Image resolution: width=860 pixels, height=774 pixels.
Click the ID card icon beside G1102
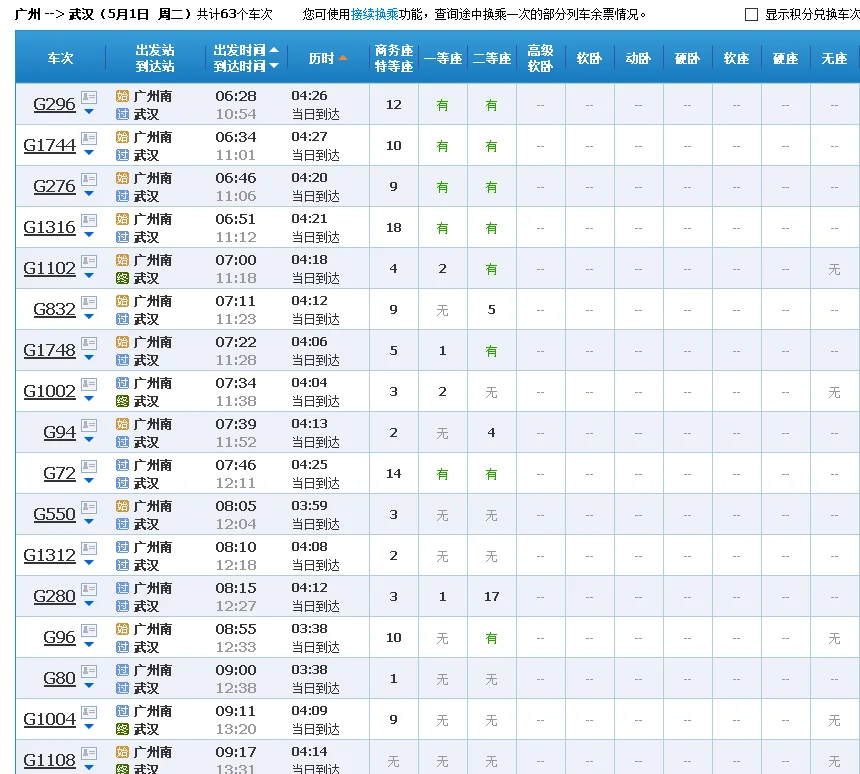pos(89,261)
